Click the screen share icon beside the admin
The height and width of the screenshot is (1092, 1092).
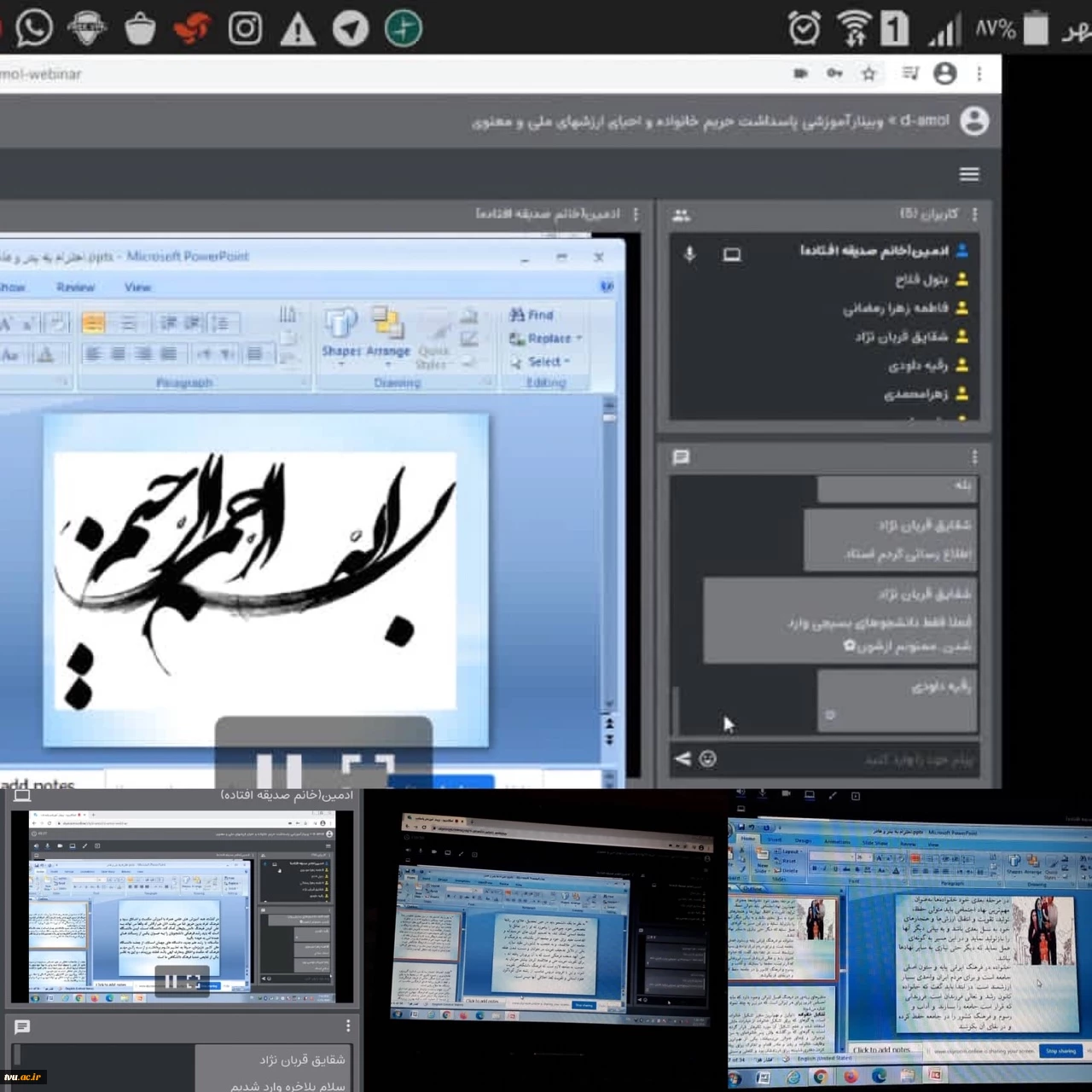coord(732,254)
